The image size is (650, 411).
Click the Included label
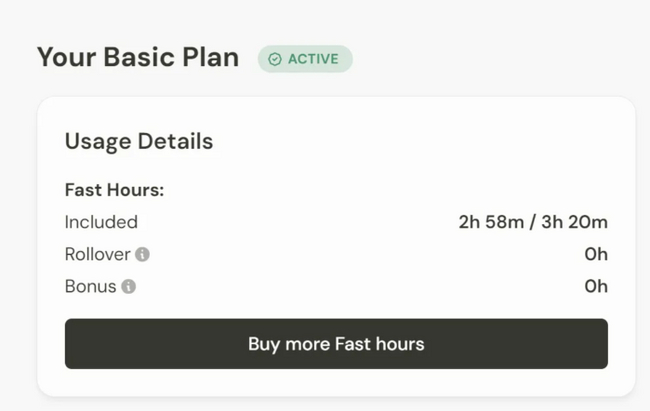click(101, 222)
